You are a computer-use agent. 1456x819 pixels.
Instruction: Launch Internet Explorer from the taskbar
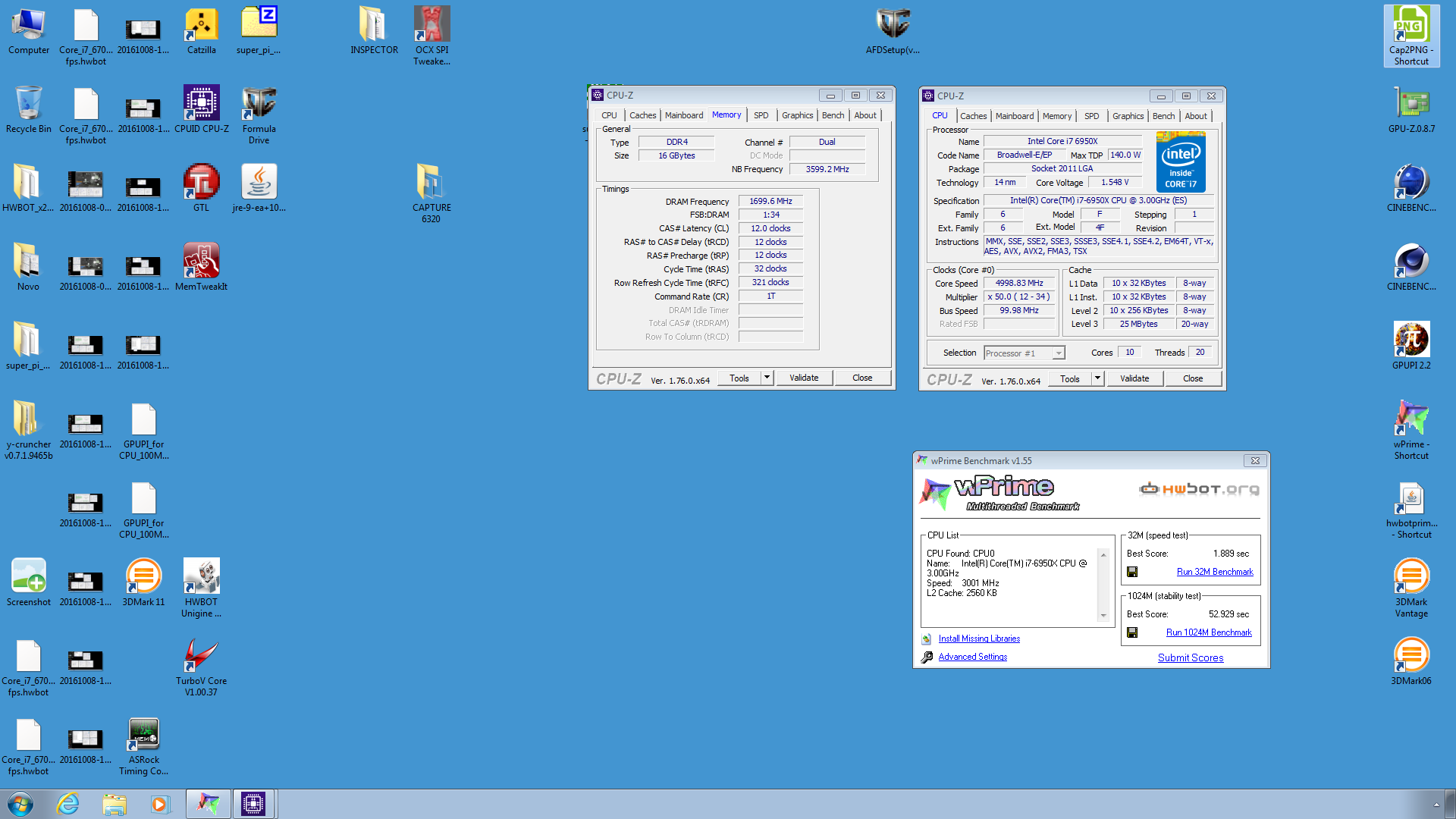pos(68,804)
